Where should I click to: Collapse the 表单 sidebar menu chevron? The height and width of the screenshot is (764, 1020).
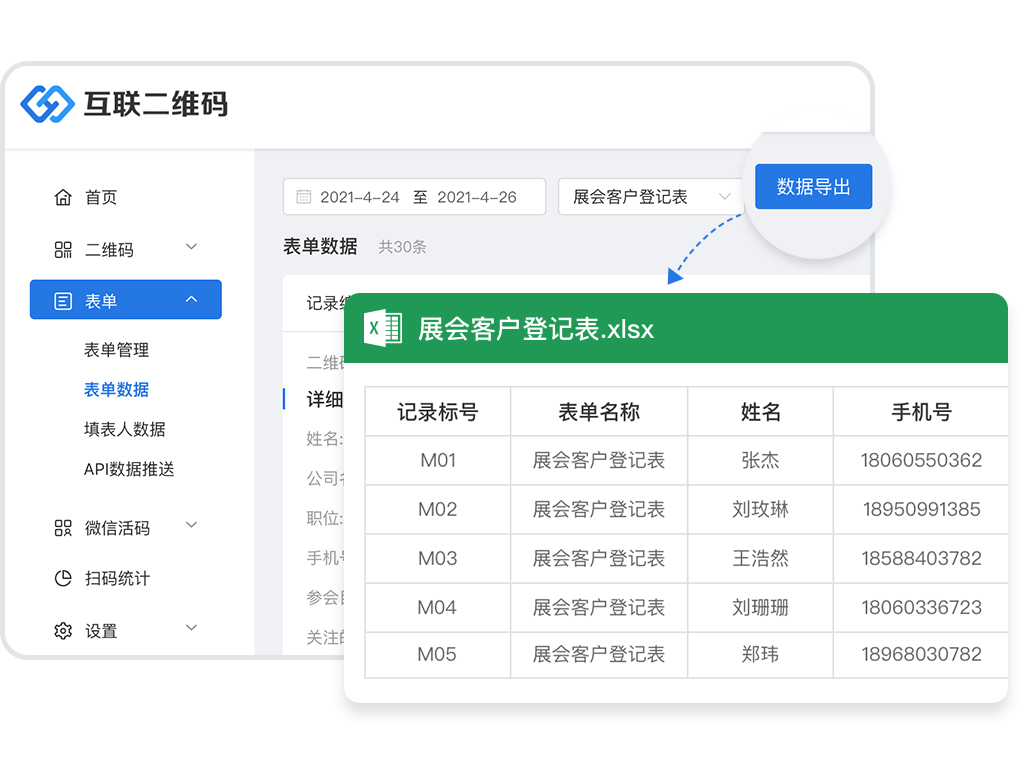(x=192, y=299)
